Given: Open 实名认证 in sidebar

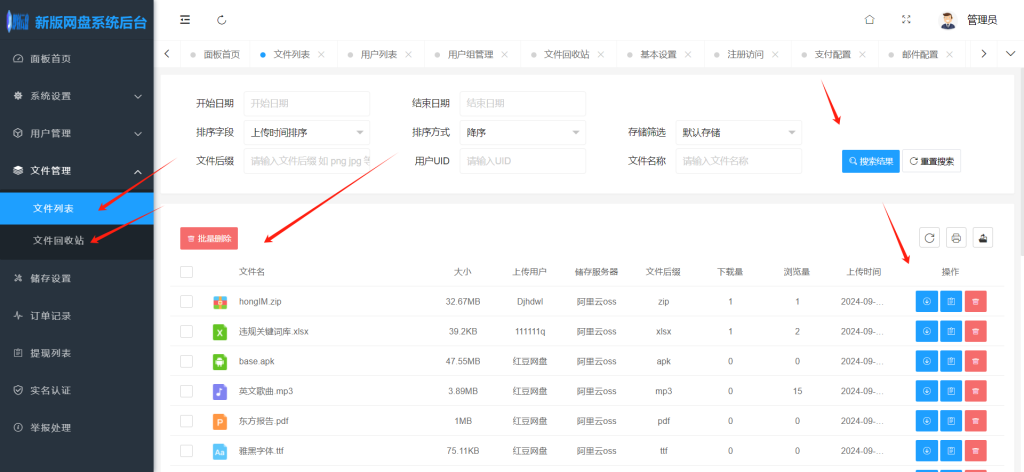Looking at the screenshot, I should pos(77,390).
